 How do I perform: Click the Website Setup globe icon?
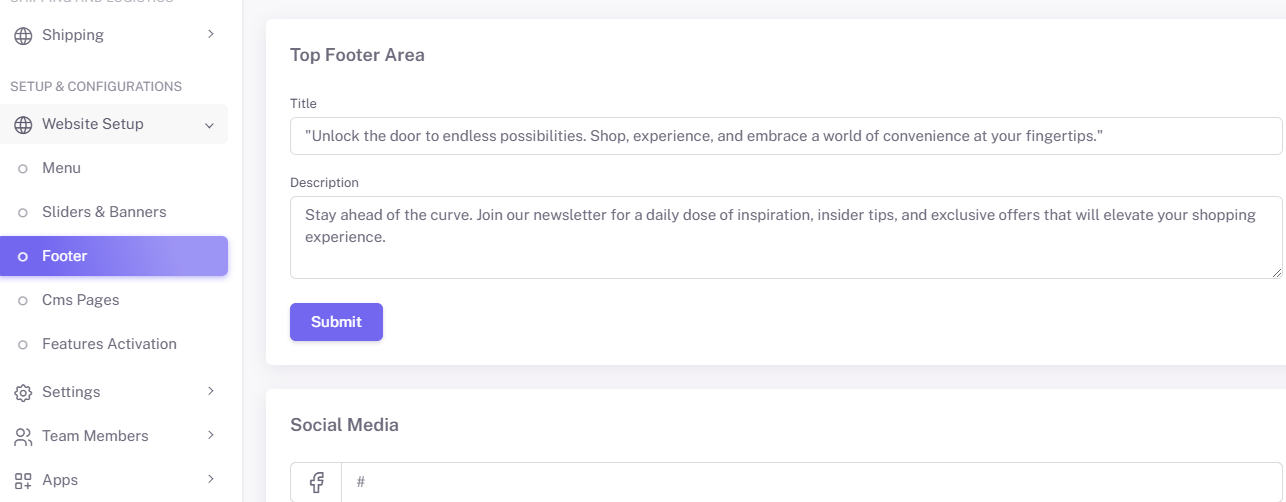(x=23, y=125)
